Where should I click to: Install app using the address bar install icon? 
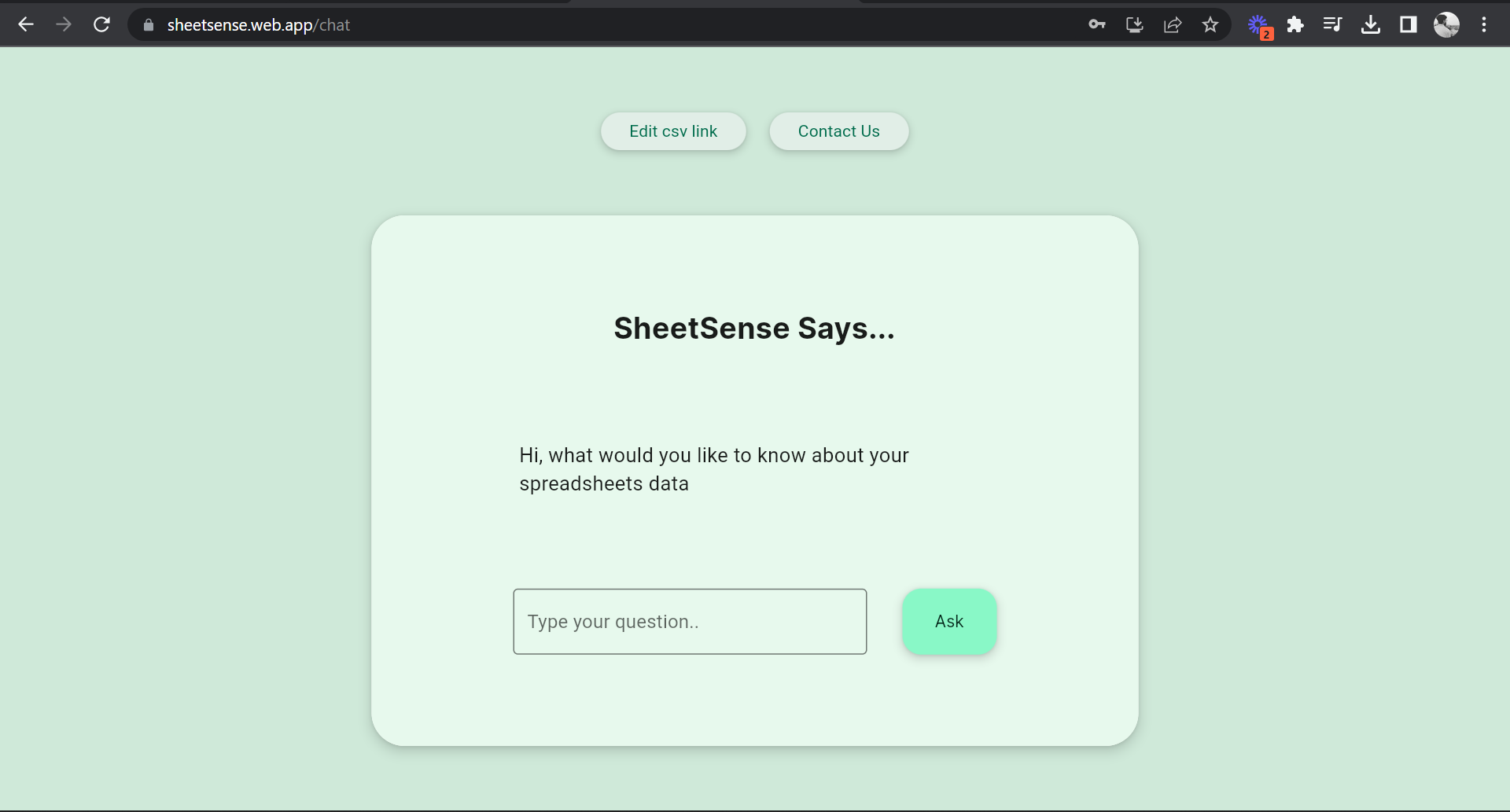[1135, 24]
